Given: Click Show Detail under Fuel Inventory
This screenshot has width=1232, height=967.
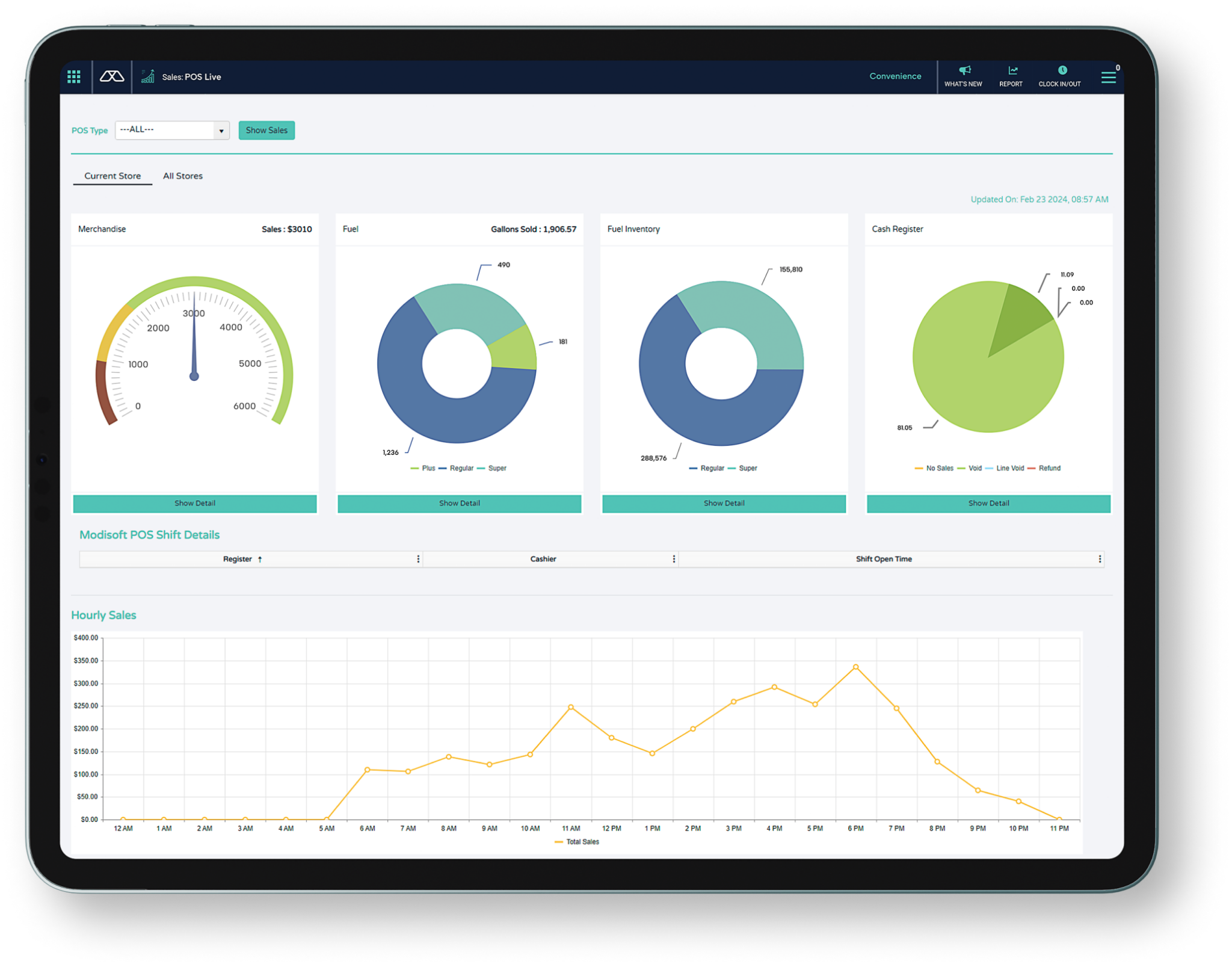Looking at the screenshot, I should [x=724, y=503].
